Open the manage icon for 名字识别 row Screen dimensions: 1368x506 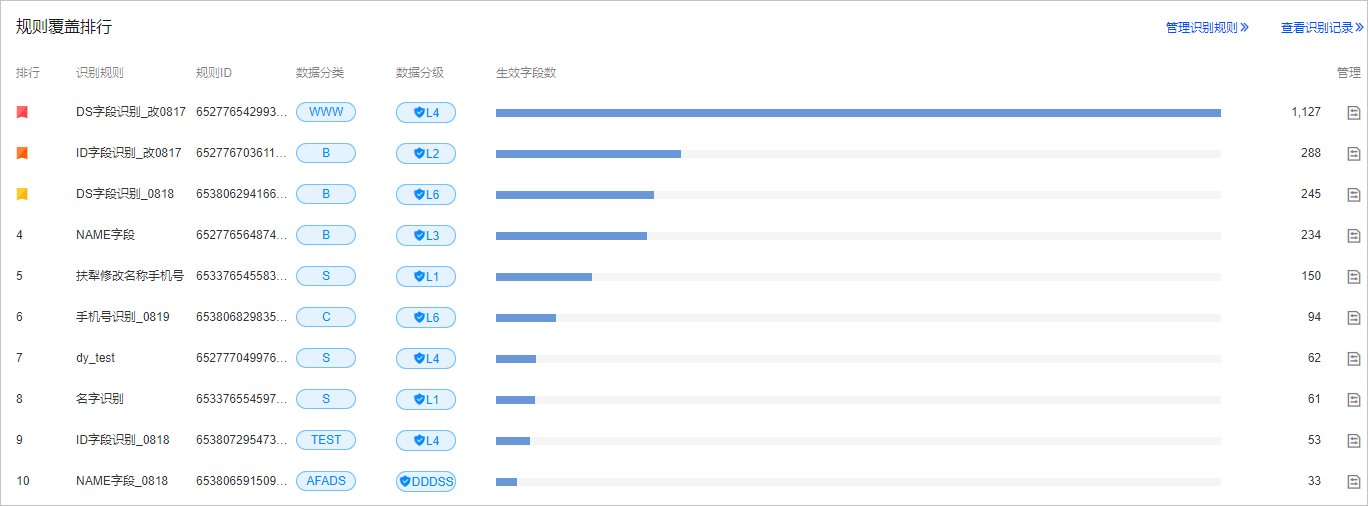pyautogui.click(x=1354, y=399)
